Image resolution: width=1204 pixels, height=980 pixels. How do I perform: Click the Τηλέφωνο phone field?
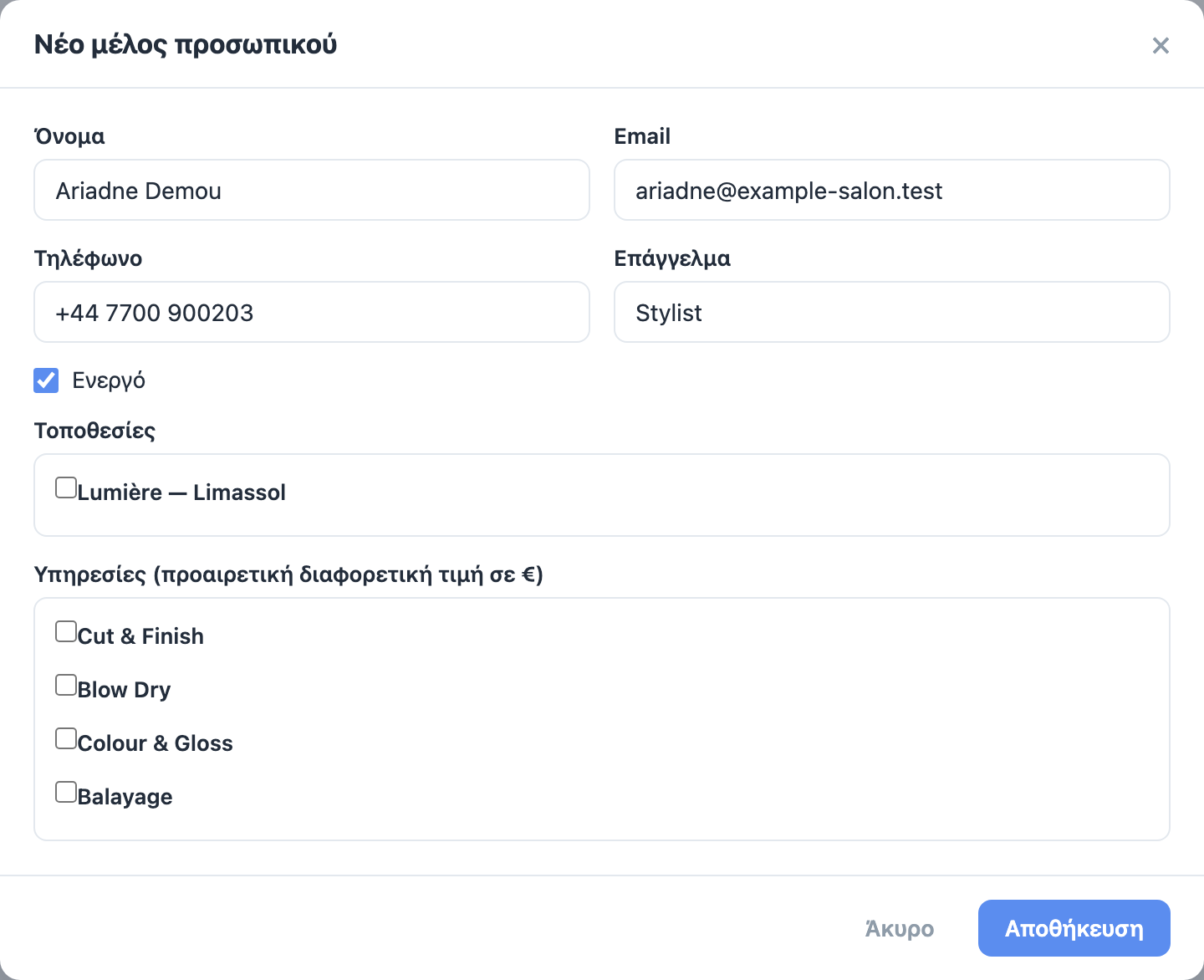pos(312,312)
